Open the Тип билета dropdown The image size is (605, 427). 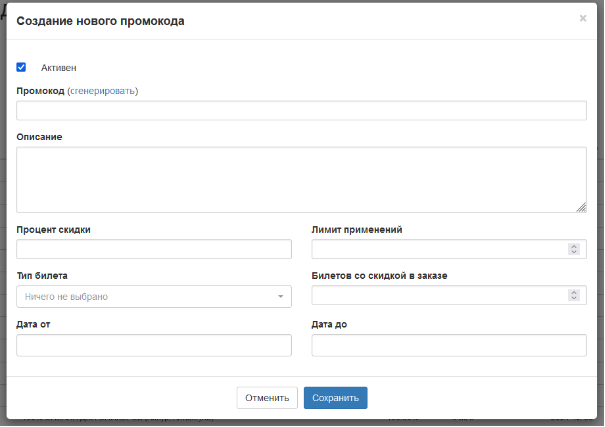[154, 296]
